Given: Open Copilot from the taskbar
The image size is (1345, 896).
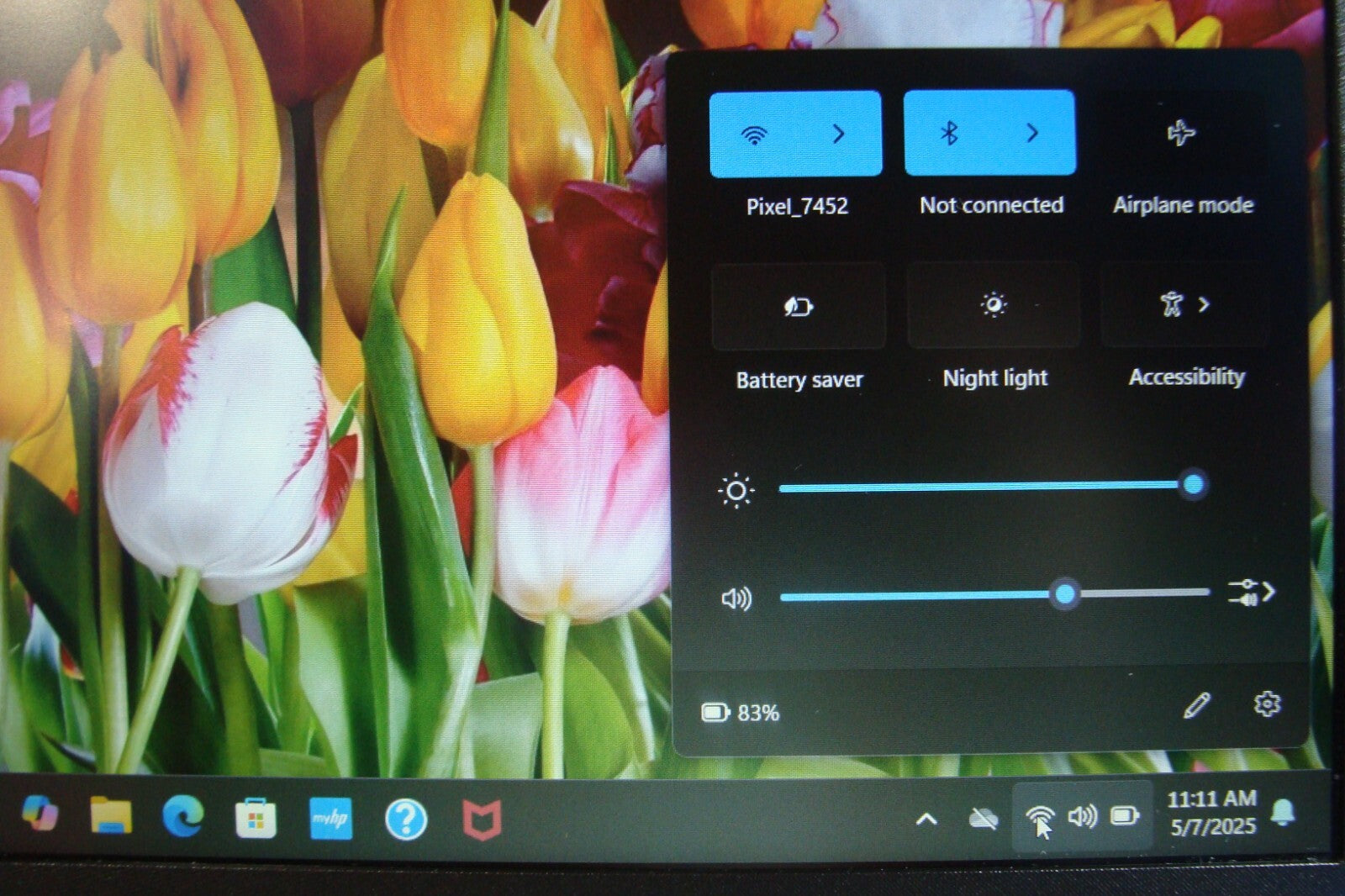Looking at the screenshot, I should (x=40, y=814).
